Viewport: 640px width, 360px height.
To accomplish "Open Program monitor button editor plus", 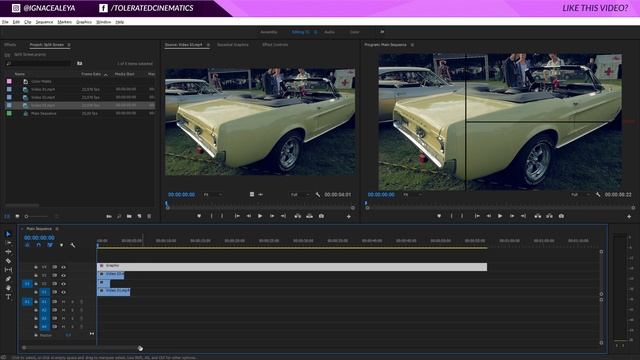I will (629, 216).
